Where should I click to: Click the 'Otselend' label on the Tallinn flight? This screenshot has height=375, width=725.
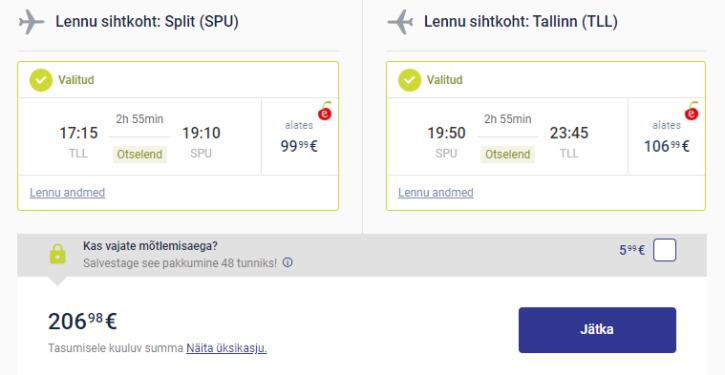[x=507, y=154]
